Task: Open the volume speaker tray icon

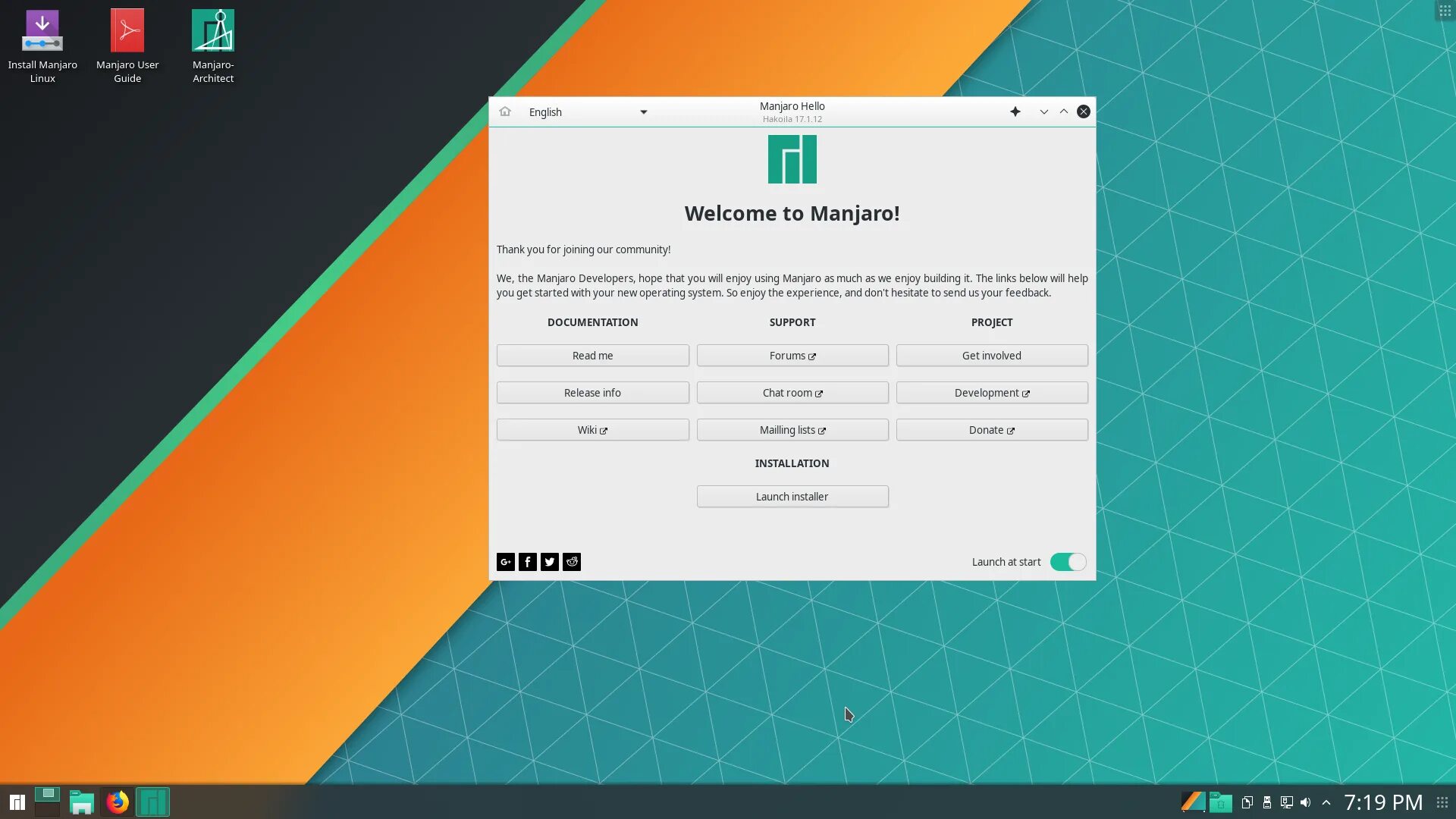Action: (1306, 802)
